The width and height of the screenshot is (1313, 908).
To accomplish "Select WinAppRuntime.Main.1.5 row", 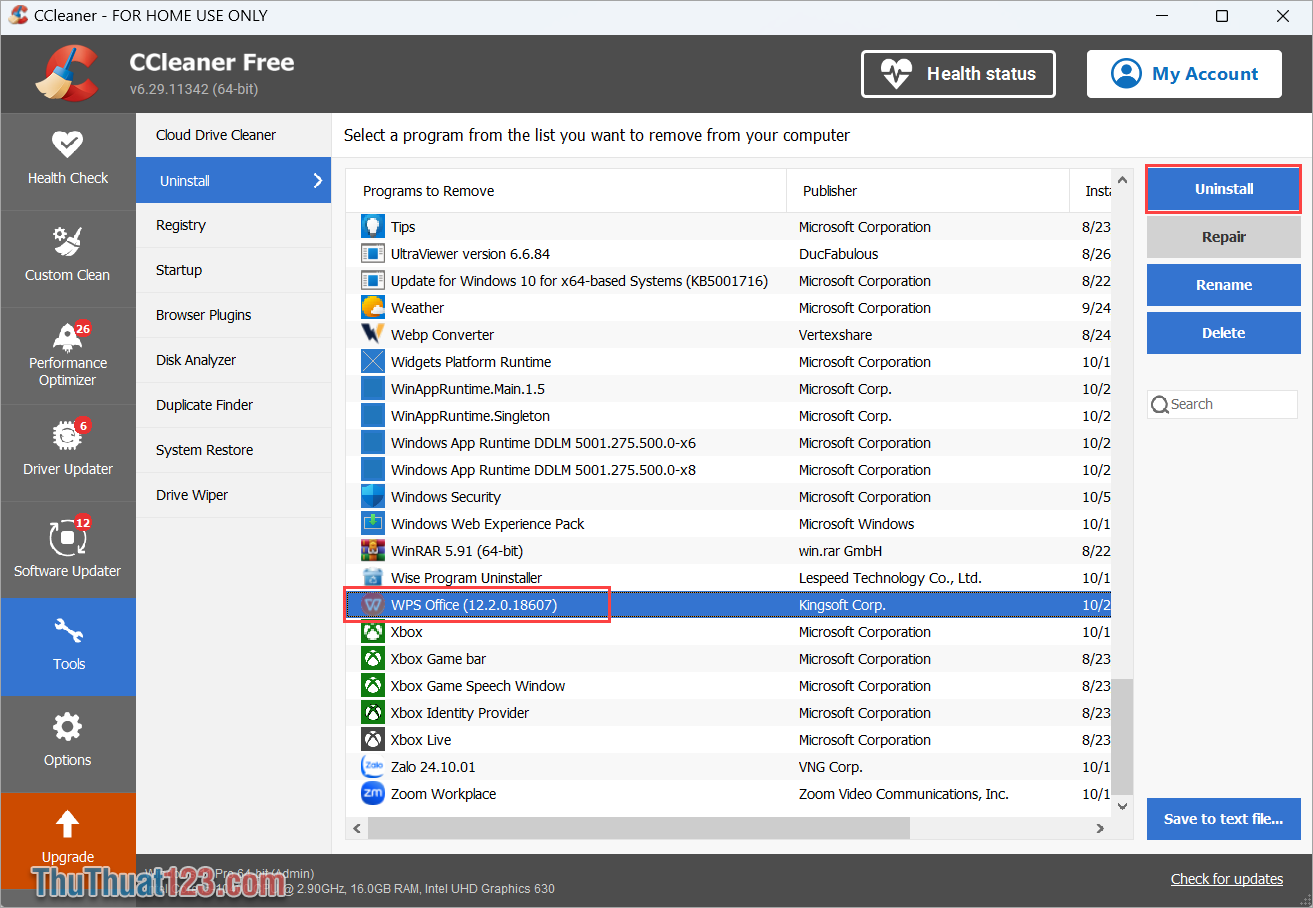I will pos(728,389).
